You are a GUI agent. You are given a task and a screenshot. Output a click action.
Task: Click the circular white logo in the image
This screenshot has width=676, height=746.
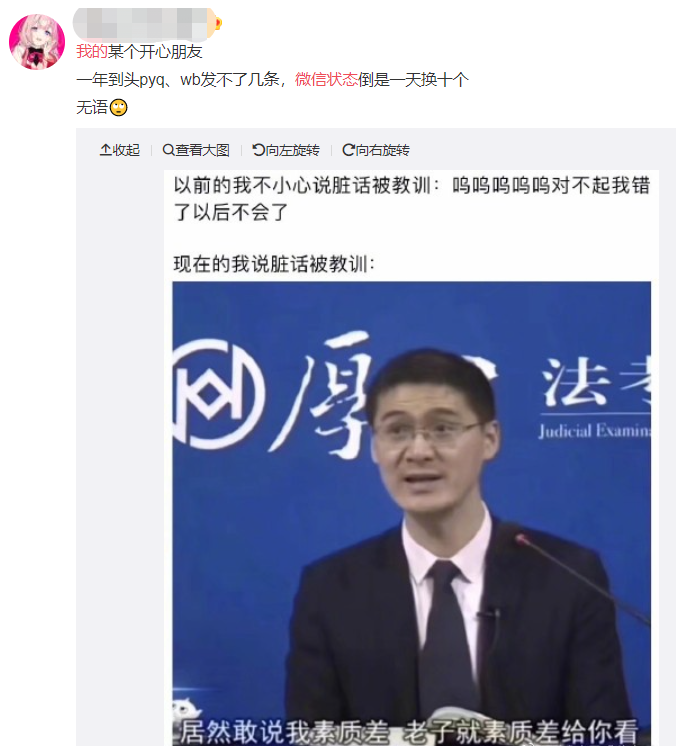218,394
